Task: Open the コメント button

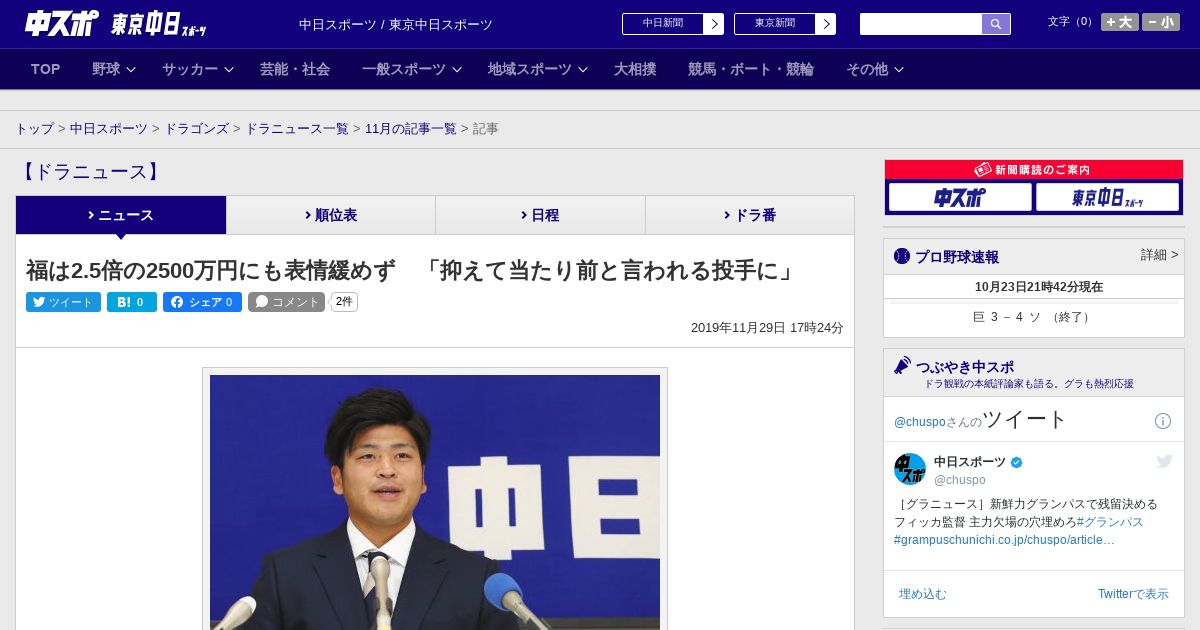Action: 287,302
